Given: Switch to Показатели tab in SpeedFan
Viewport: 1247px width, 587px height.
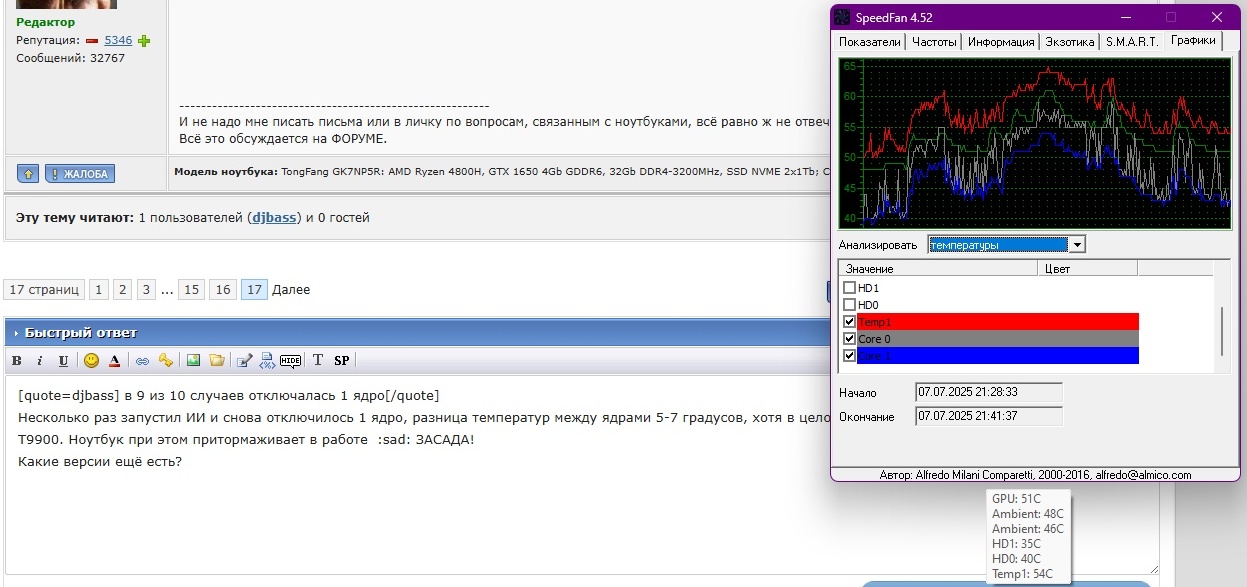Looking at the screenshot, I should coord(869,42).
